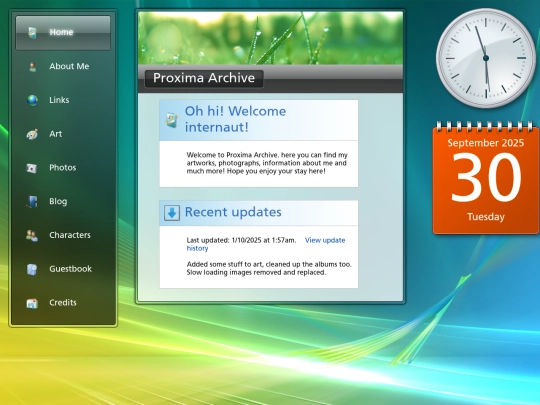Click the Guestbook icon in the sidebar
Viewport: 540px width, 405px height.
[x=32, y=269]
